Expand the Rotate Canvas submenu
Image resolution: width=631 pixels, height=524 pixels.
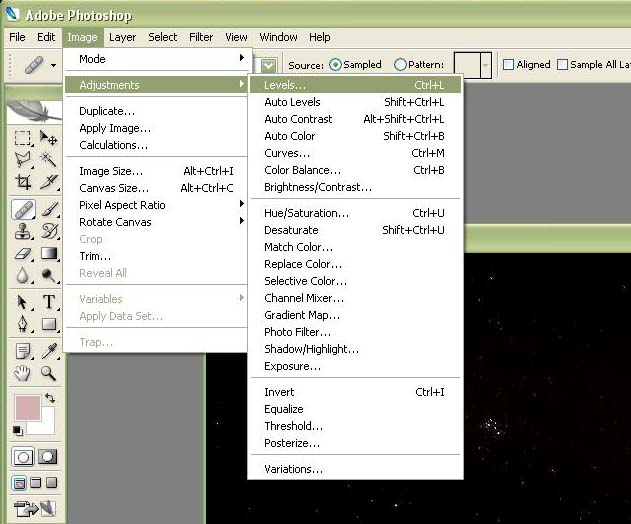155,222
